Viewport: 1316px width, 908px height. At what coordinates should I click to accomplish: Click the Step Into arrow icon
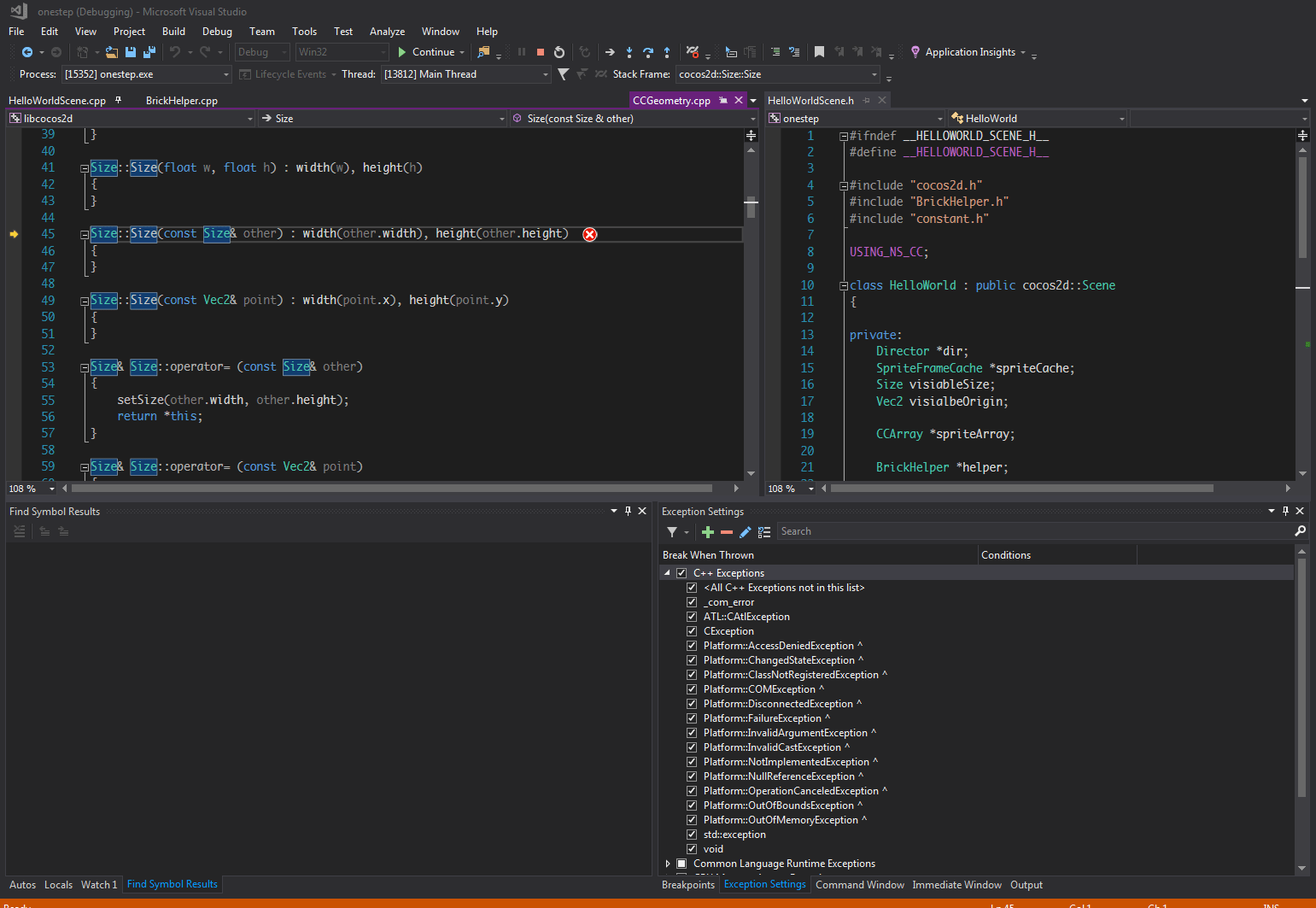[x=629, y=52]
